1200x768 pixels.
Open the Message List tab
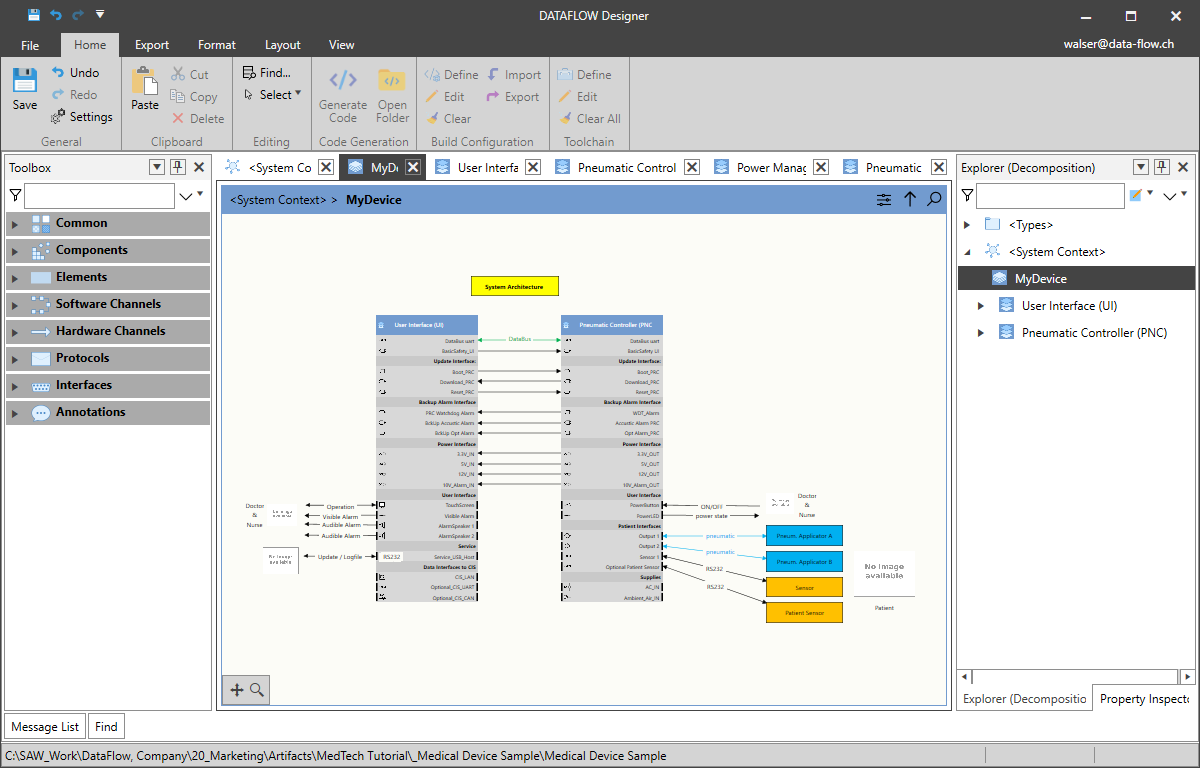coord(46,727)
